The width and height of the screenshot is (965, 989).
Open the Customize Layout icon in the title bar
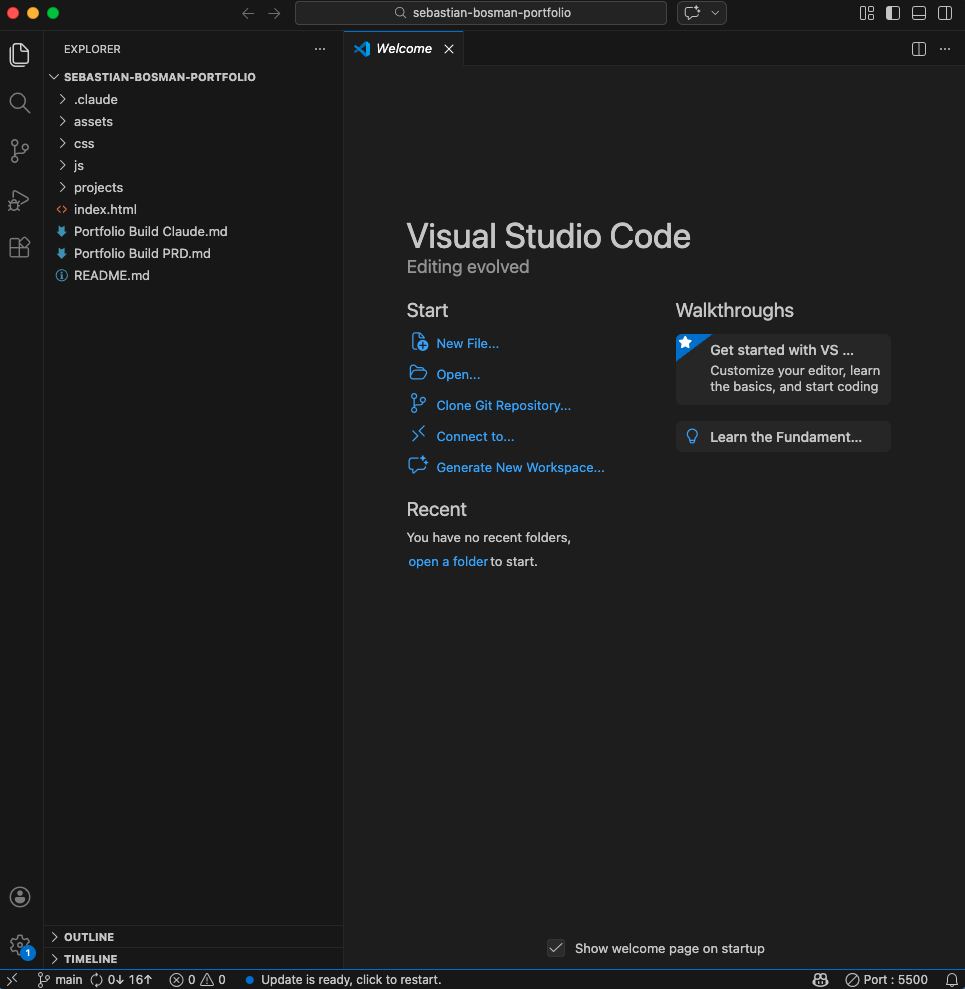pyautogui.click(x=866, y=13)
